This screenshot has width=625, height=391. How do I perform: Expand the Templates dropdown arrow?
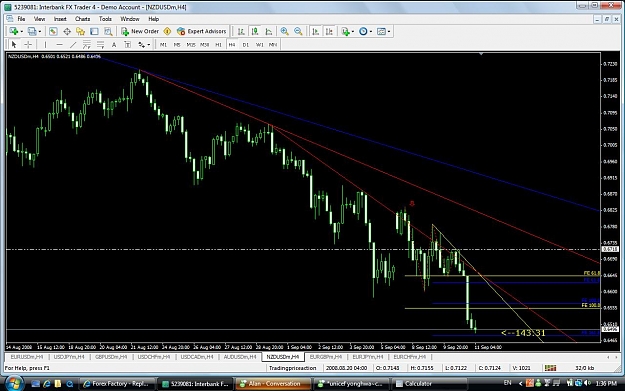(x=389, y=31)
